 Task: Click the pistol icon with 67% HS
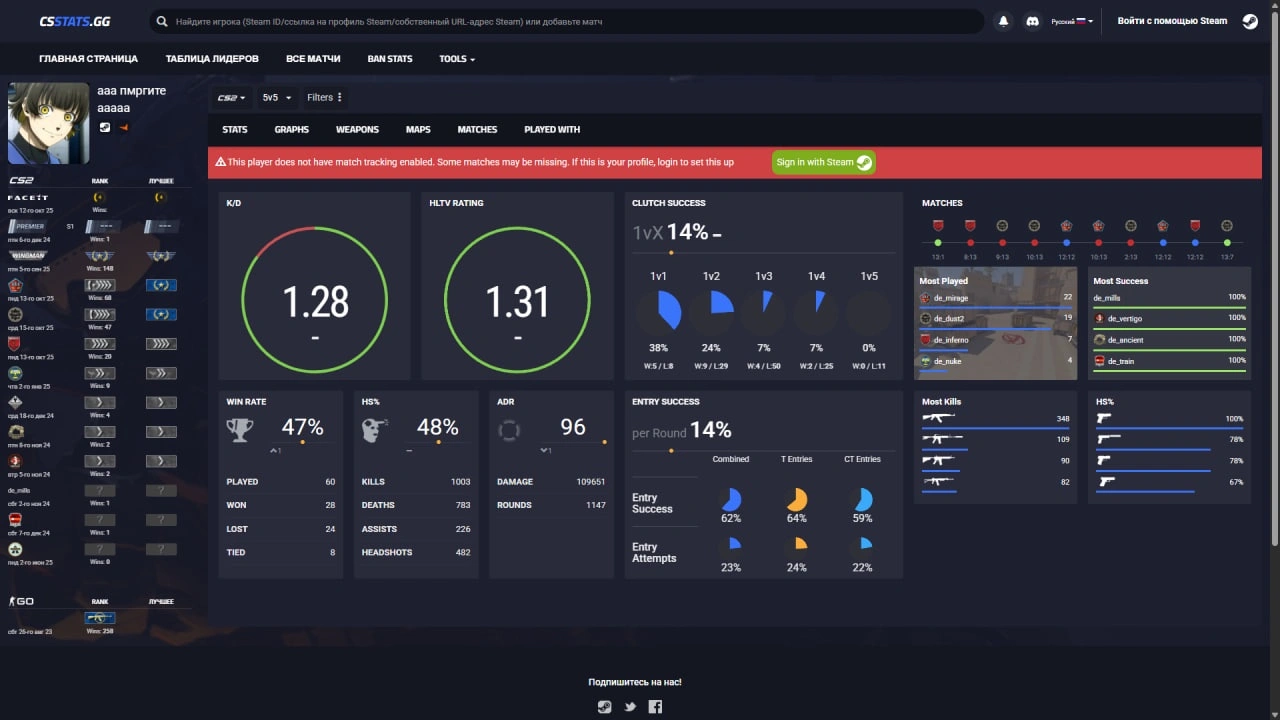click(x=1105, y=481)
